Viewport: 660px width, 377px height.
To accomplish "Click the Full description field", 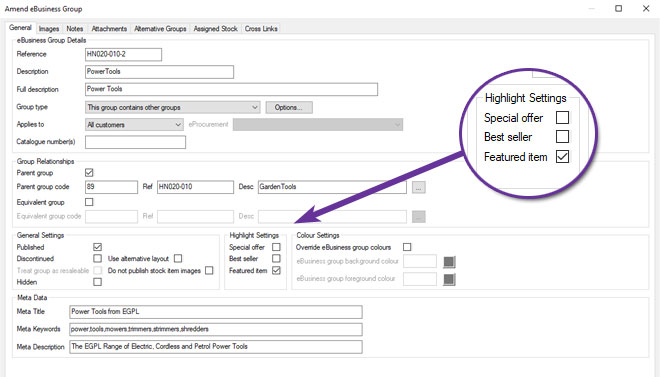I will [231, 89].
